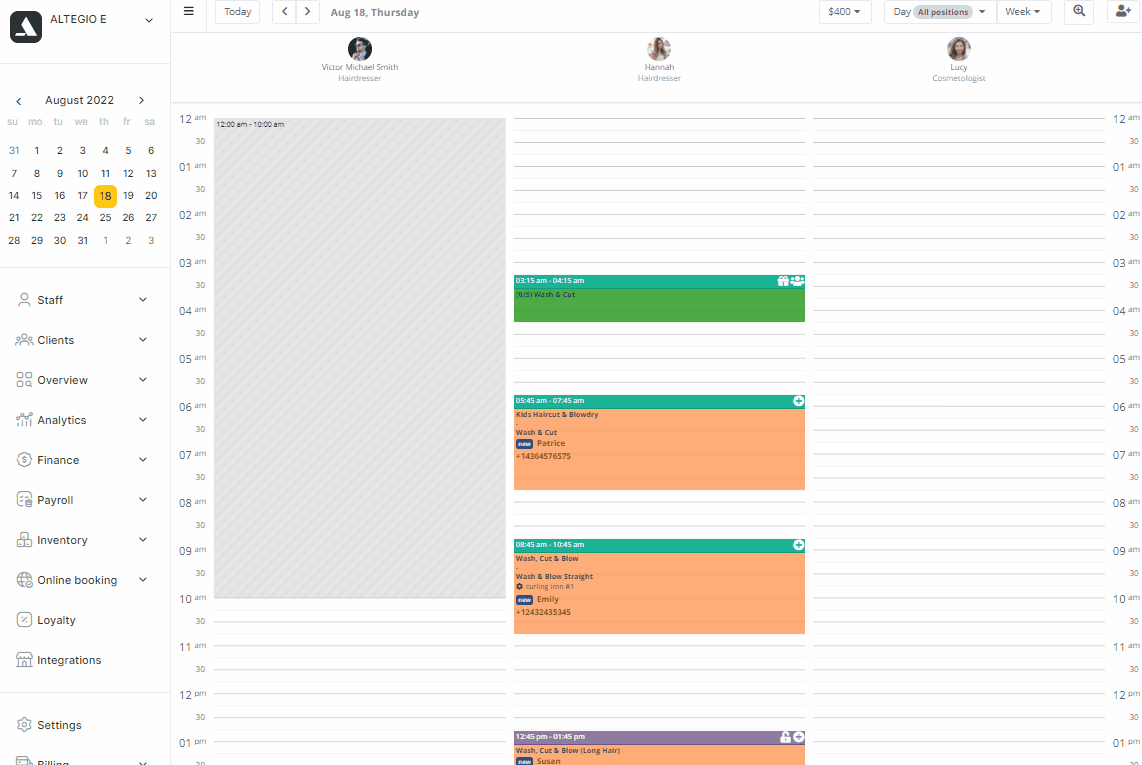Image resolution: width=1142 pixels, height=765 pixels.
Task: Go to previous month in mini calendar
Action: tap(19, 101)
